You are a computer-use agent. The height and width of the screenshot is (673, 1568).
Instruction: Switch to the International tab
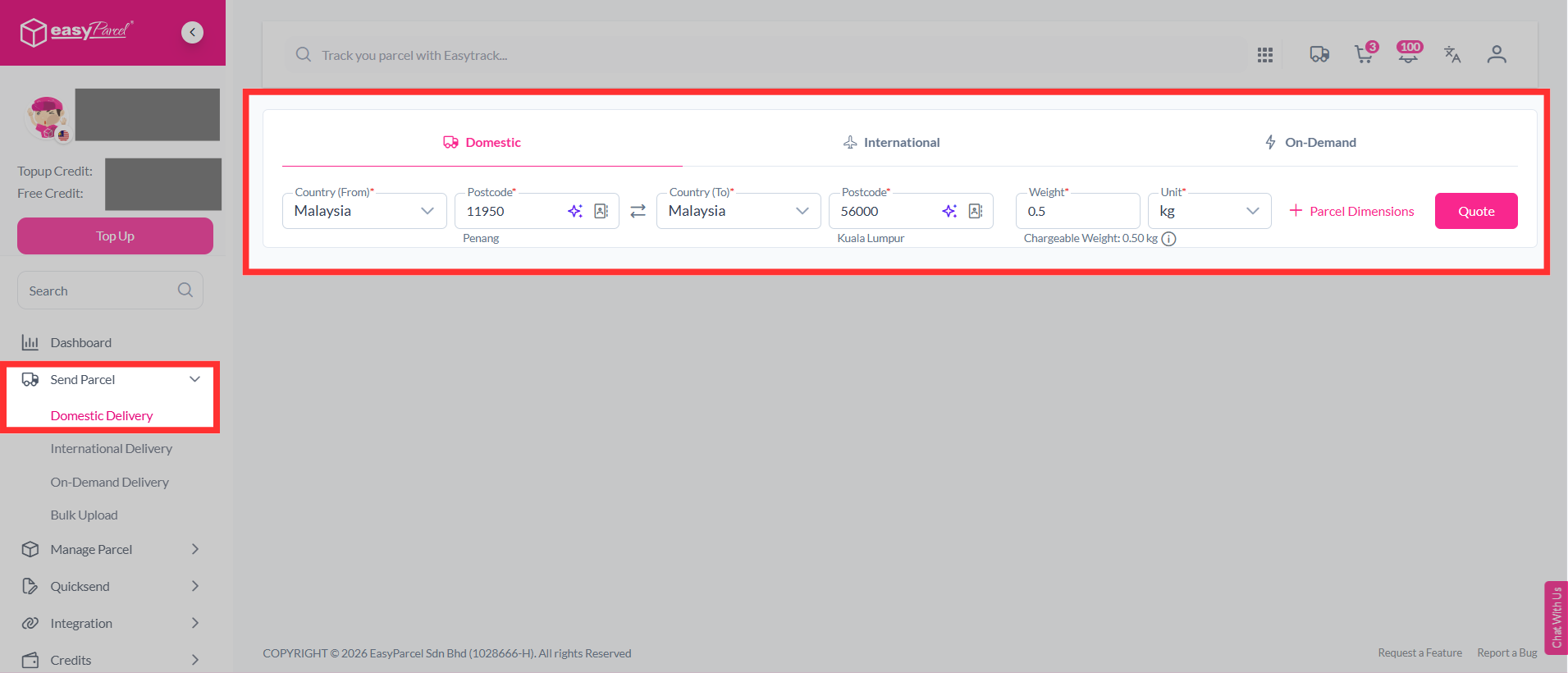pos(892,143)
